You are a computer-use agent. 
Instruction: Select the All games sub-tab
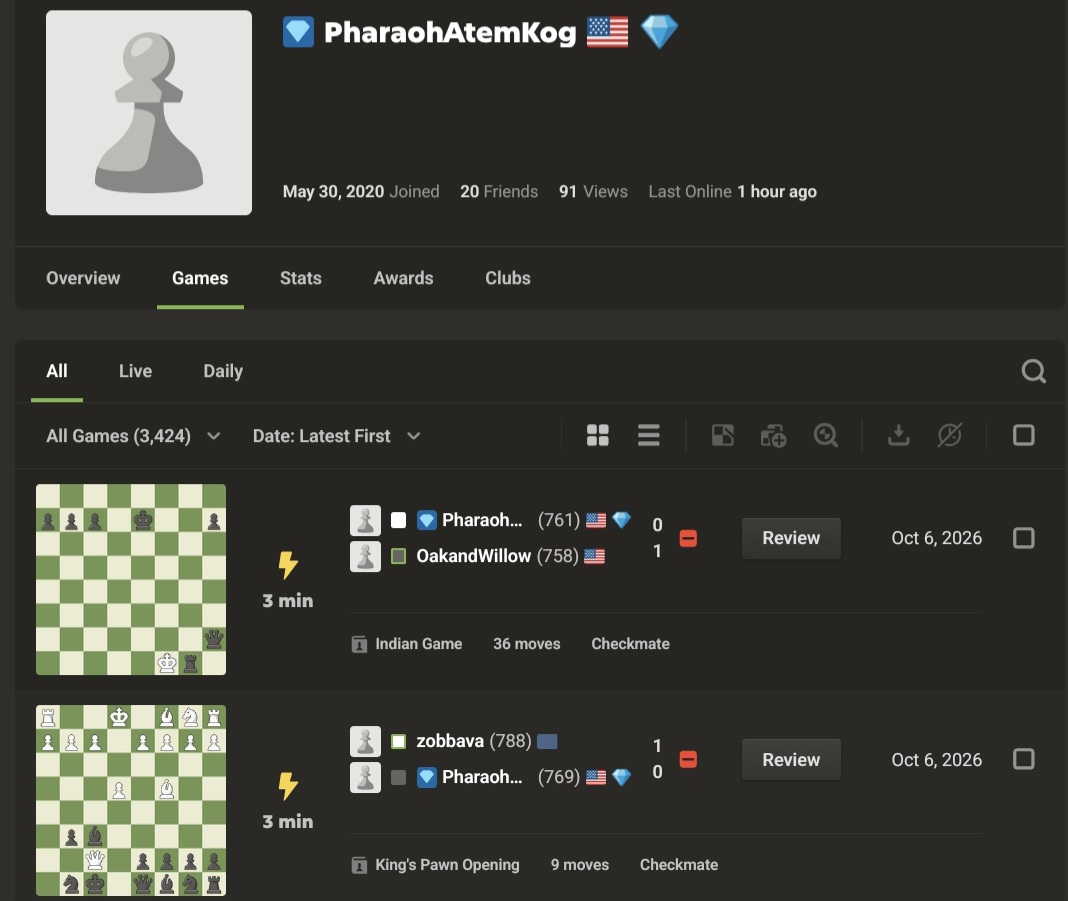coord(57,371)
